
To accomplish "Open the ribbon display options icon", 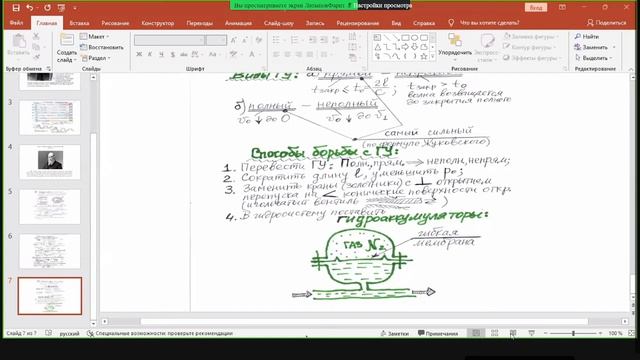I will click(x=562, y=7).
